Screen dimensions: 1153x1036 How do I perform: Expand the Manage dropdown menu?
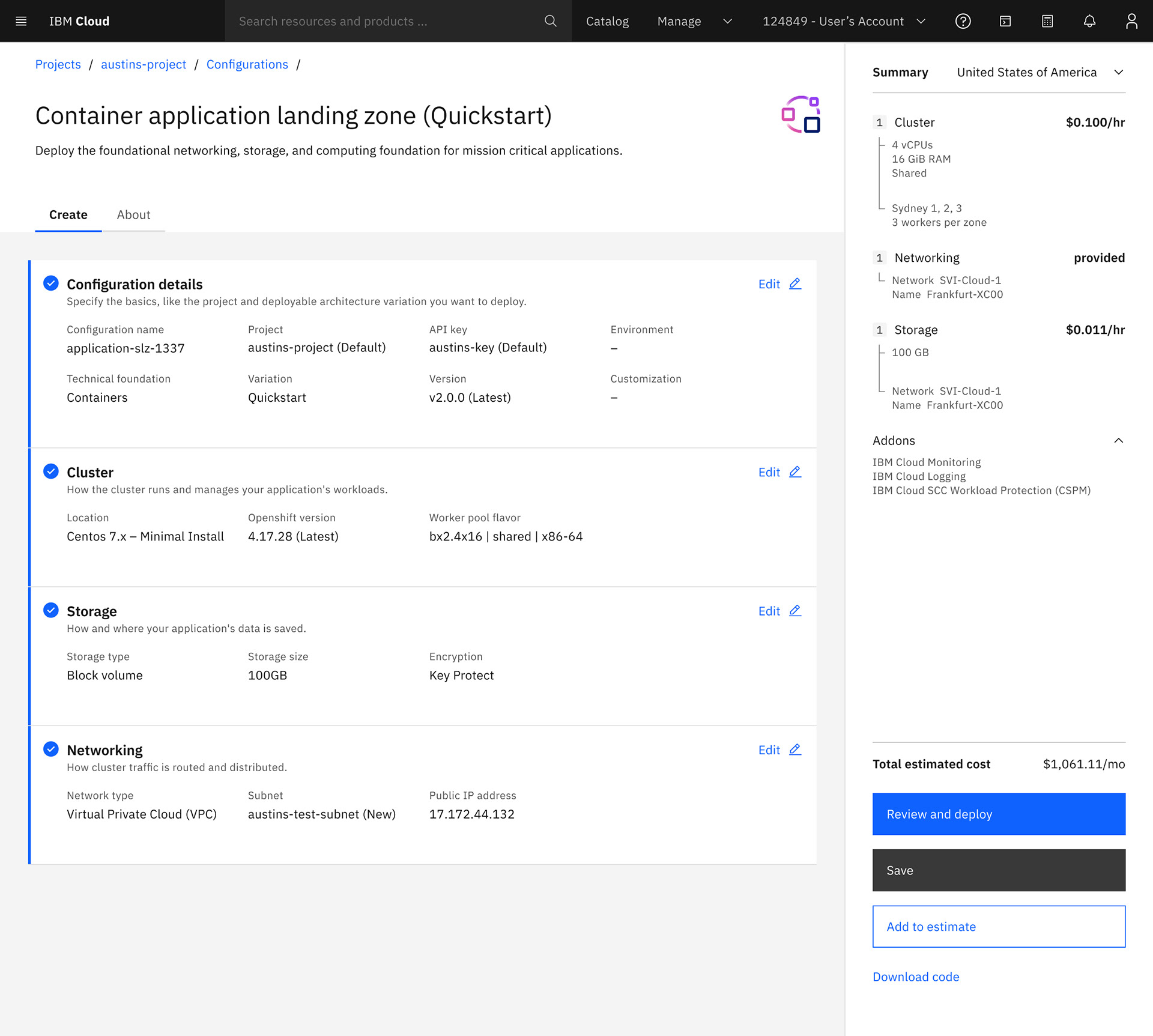tap(694, 21)
